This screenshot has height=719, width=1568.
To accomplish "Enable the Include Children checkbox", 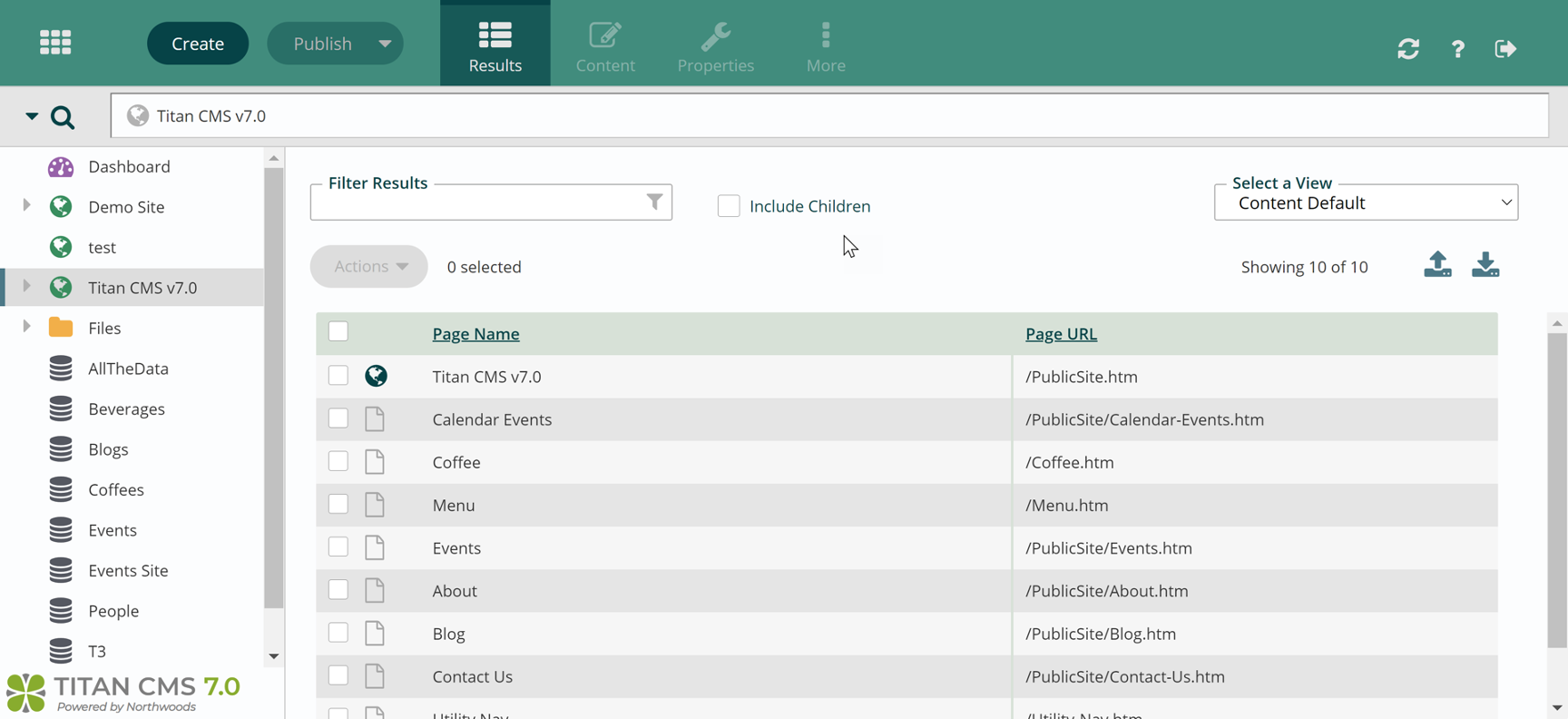I will click(729, 206).
